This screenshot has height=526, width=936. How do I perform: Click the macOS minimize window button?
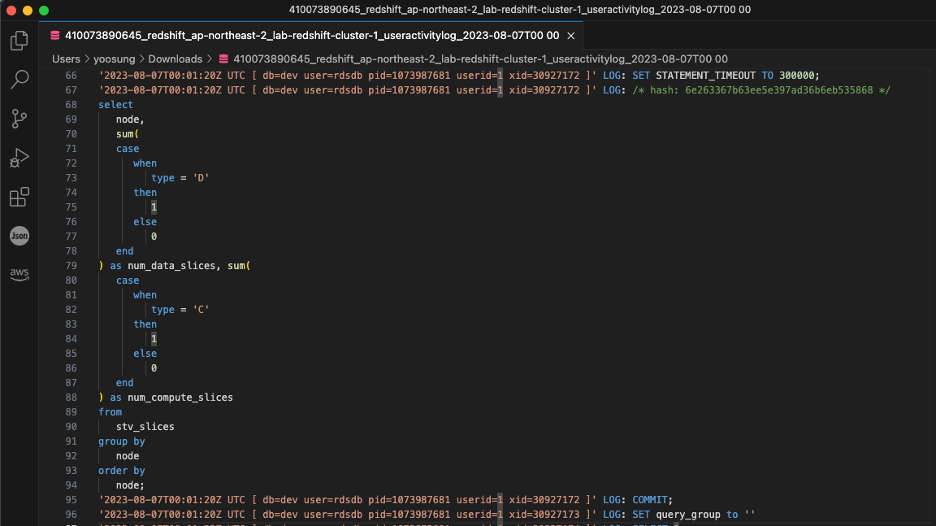click(x=27, y=10)
